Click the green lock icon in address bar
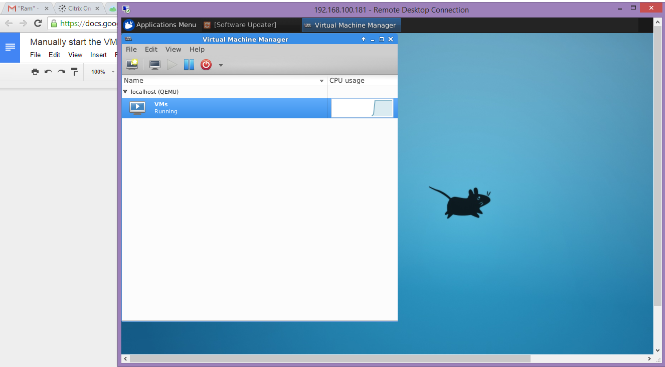This screenshot has width=665, height=367. pos(54,23)
